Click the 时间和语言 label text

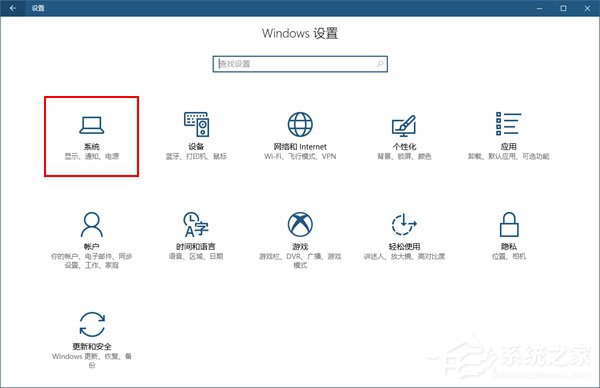tap(196, 246)
